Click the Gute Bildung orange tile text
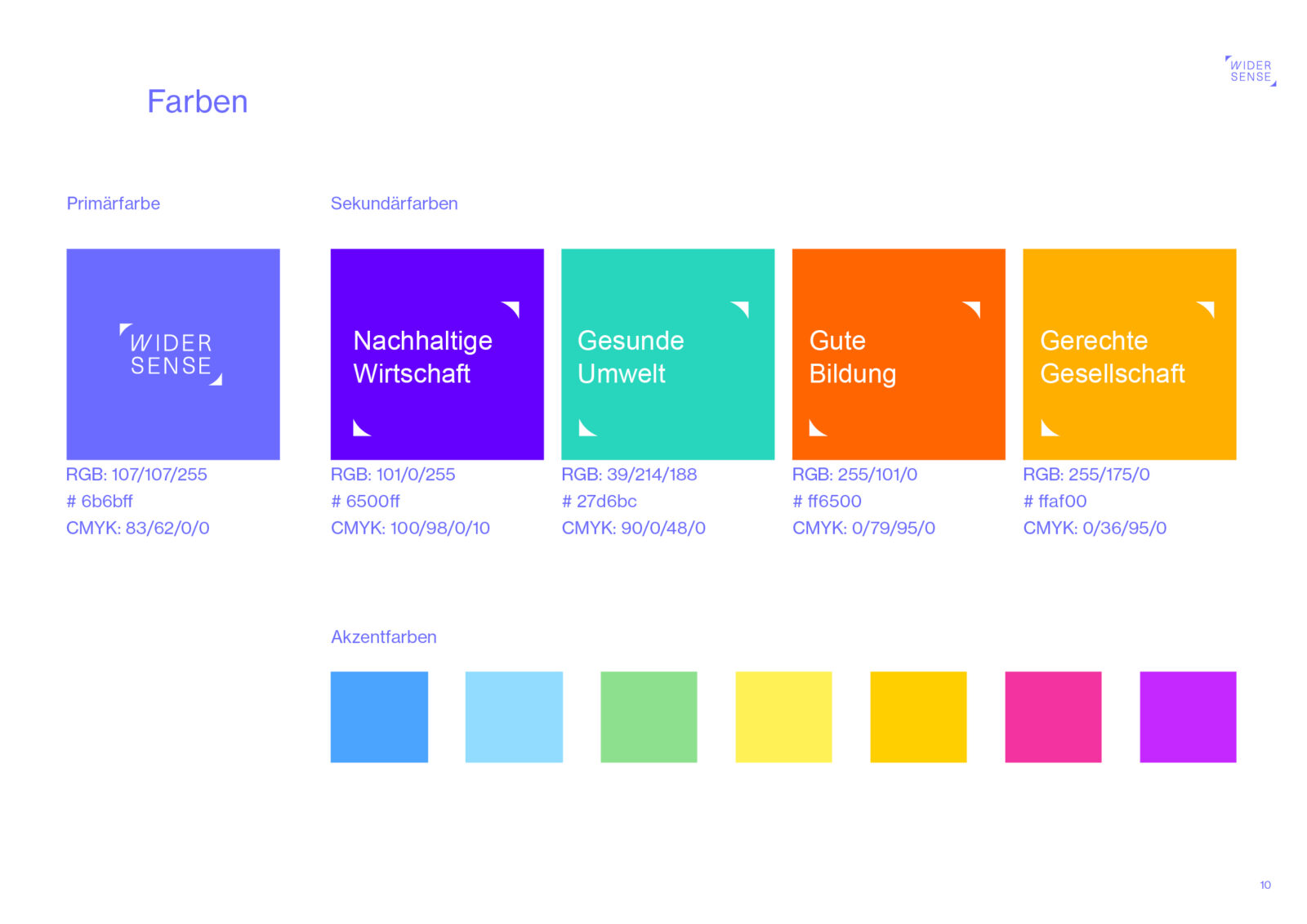Screen dimensions: 1307x924 pos(852,357)
